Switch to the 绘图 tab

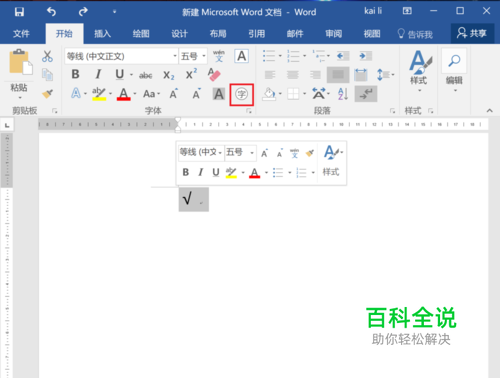(x=141, y=34)
